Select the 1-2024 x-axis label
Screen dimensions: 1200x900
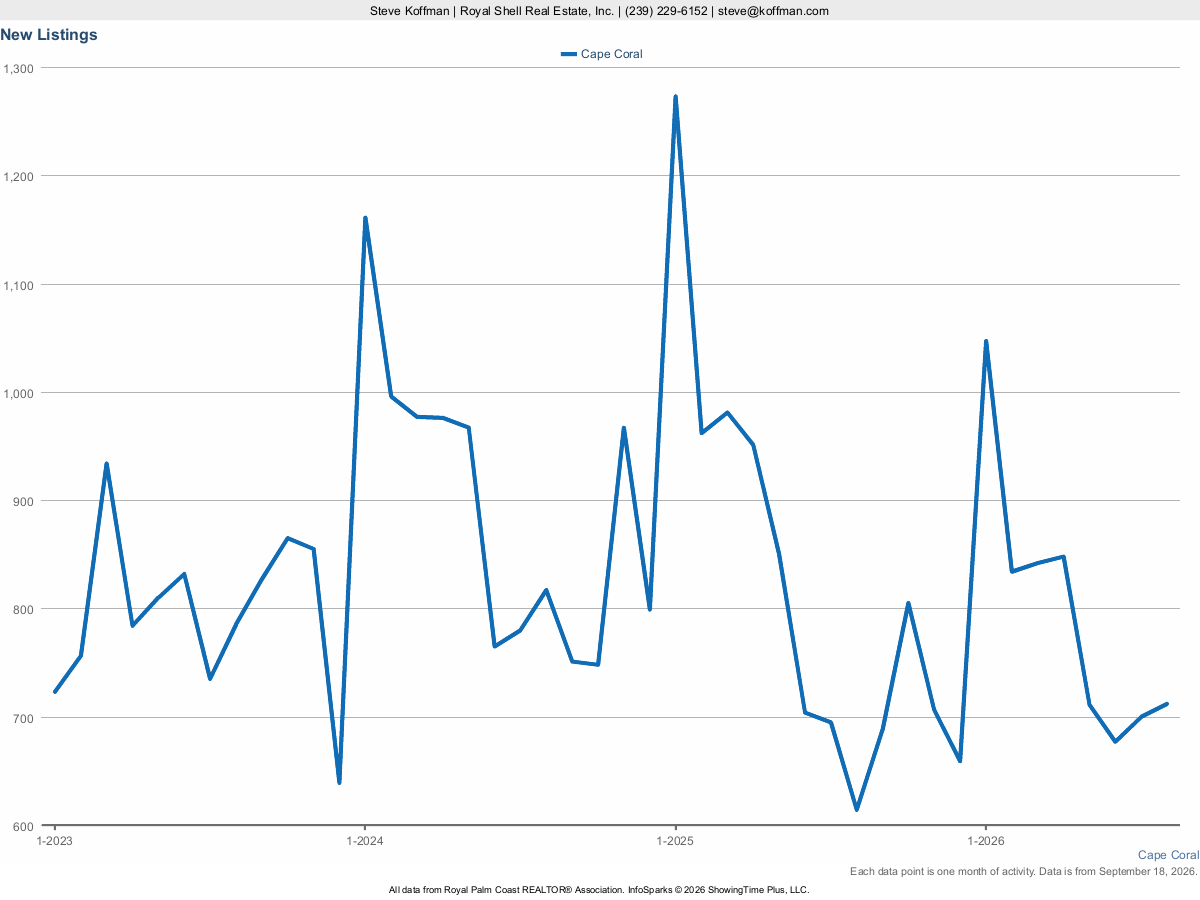365,841
